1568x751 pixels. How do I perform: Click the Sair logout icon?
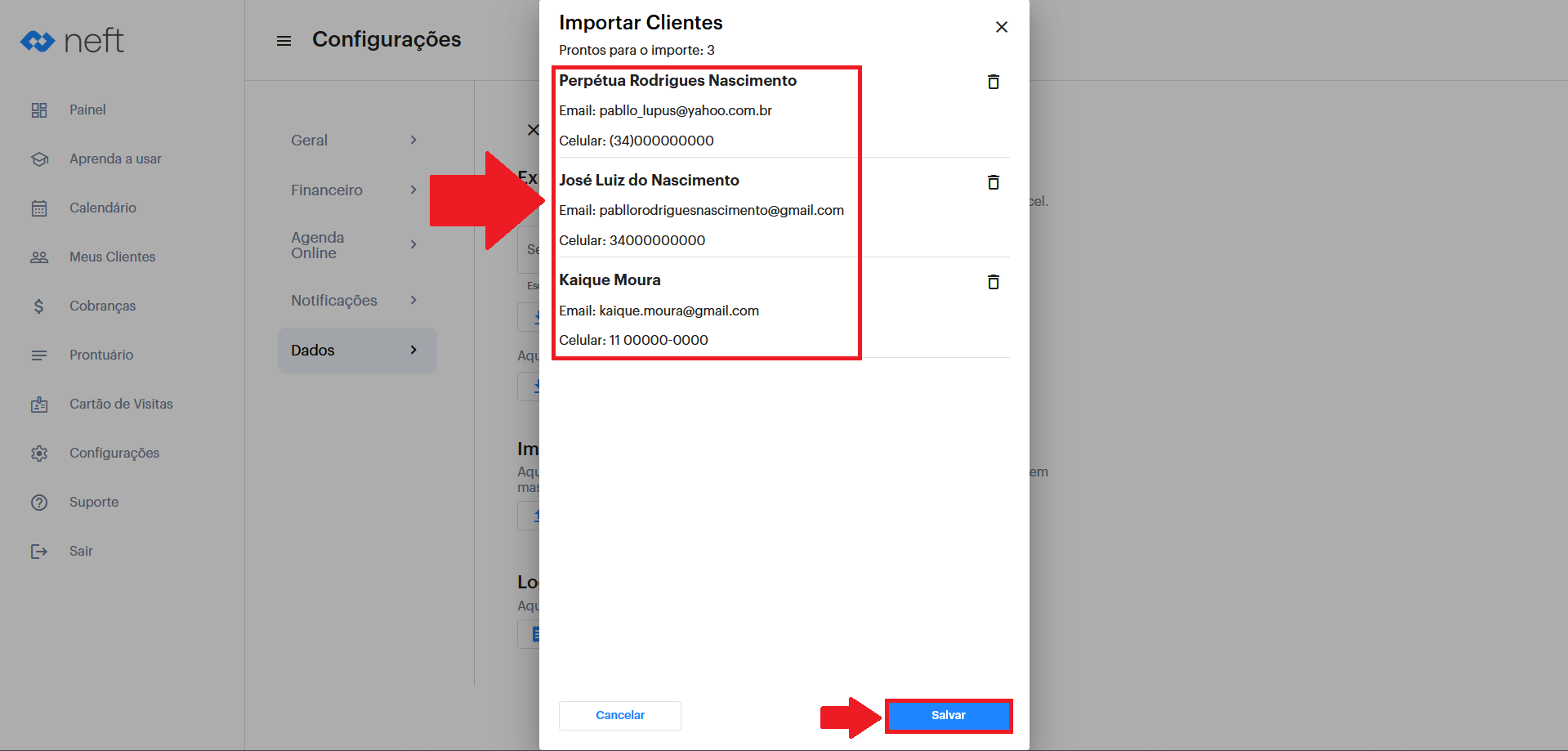39,552
